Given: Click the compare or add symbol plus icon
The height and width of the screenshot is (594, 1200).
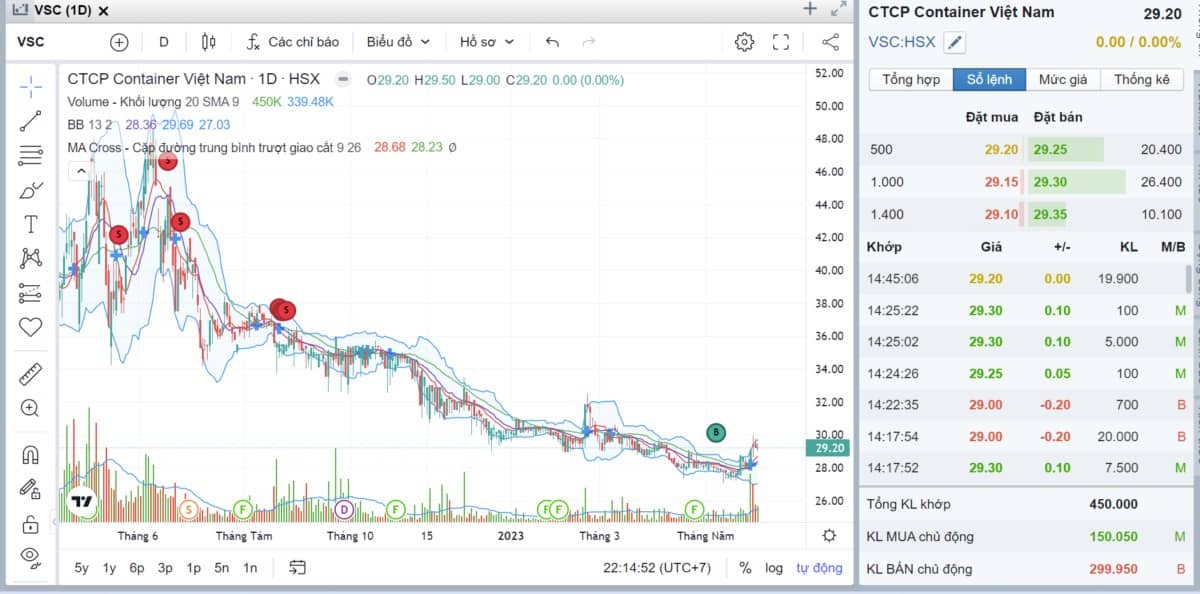Looking at the screenshot, I should (119, 42).
